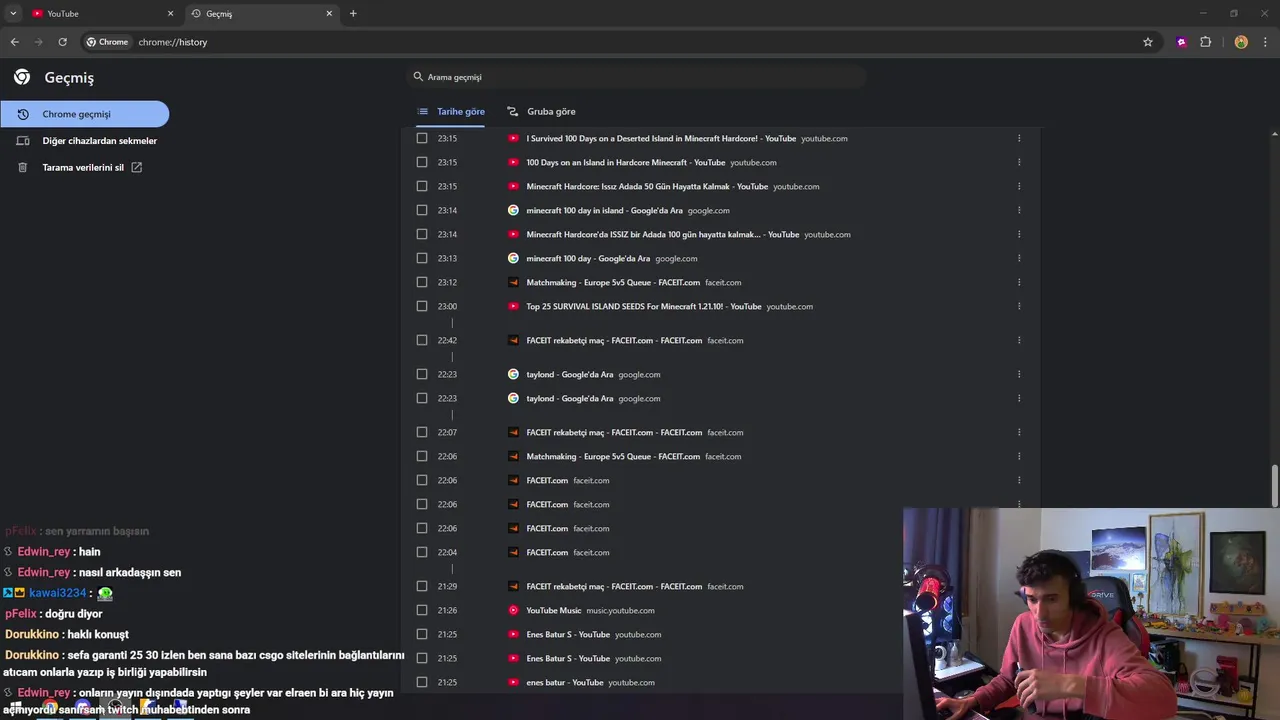Click the YouTube favicon of 23:00 entry
The image size is (1280, 720).
click(513, 306)
